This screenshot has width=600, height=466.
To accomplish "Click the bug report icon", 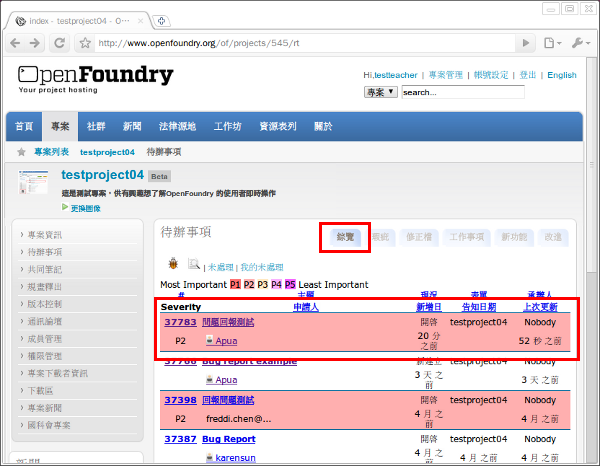I will [173, 263].
